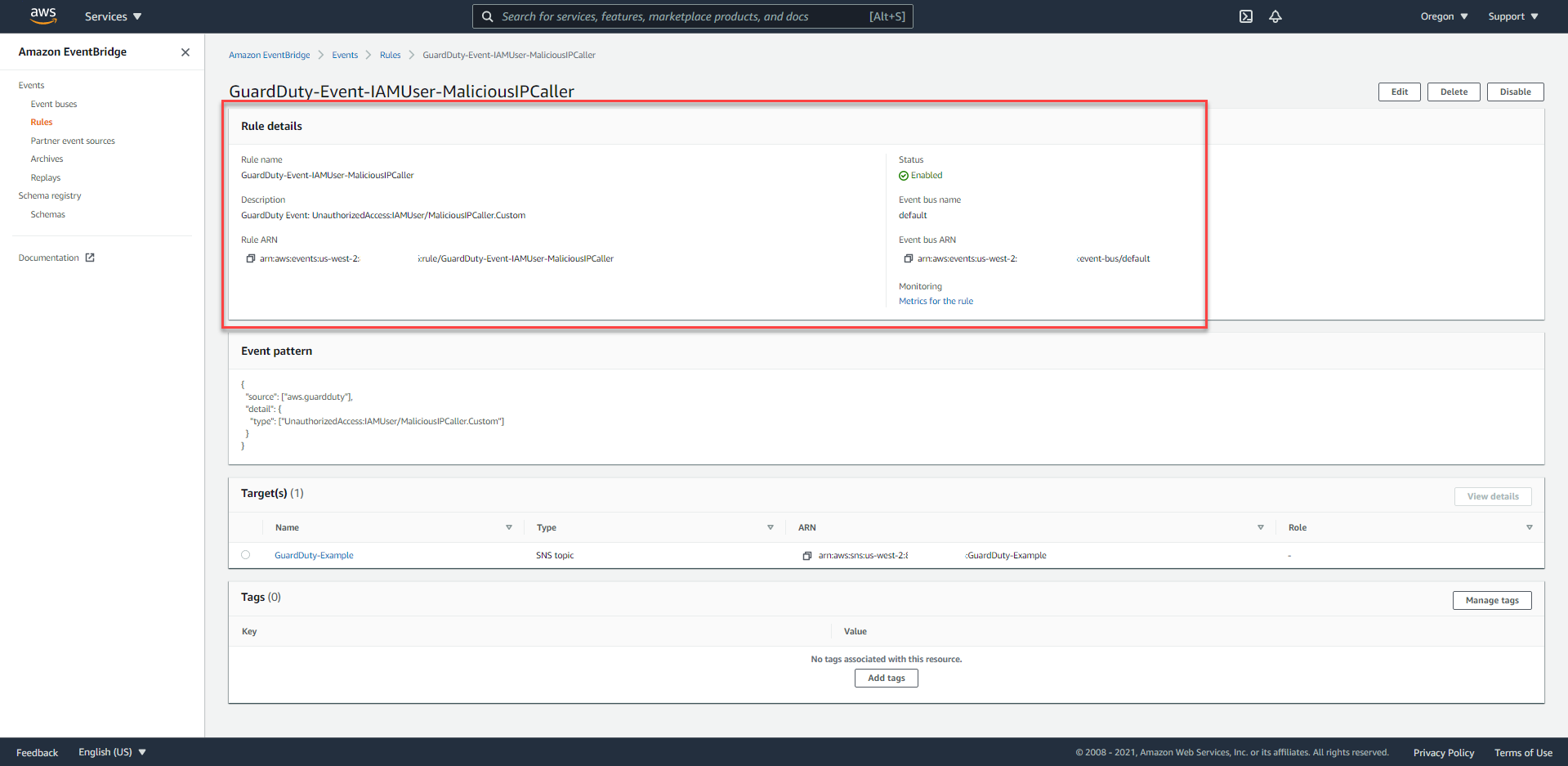Open the Support dropdown menu
Image resolution: width=1568 pixels, height=766 pixels.
(1513, 16)
